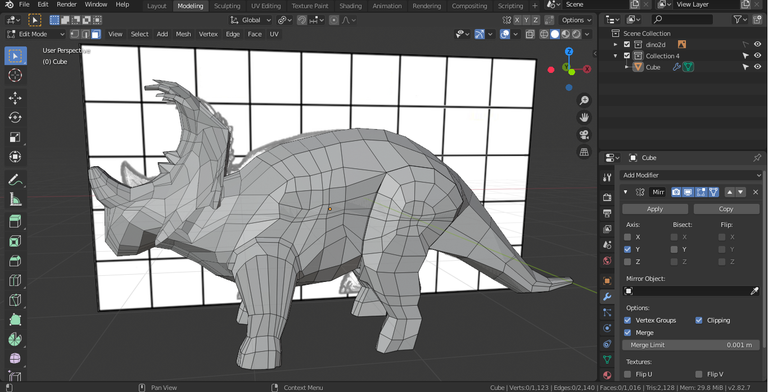Switch to face select mode
The height and width of the screenshot is (392, 768).
point(96,34)
